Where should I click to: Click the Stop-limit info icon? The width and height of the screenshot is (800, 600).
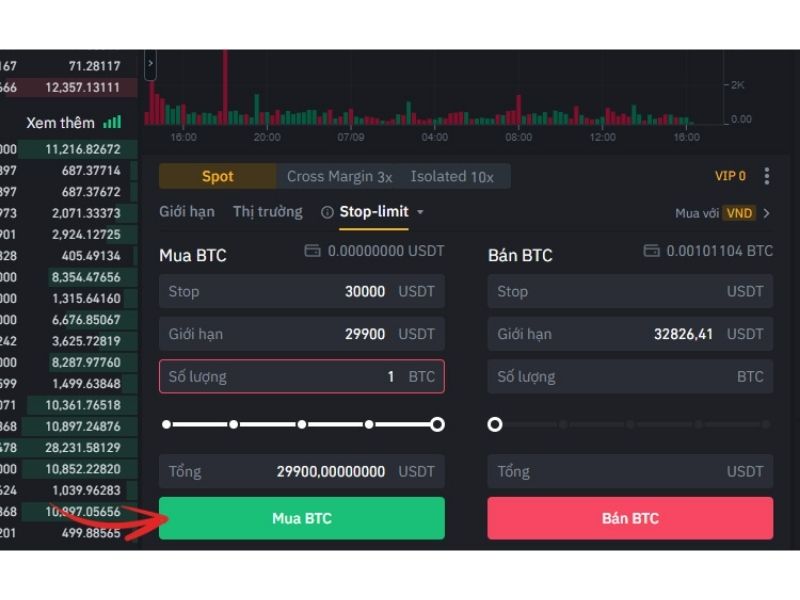pos(327,212)
